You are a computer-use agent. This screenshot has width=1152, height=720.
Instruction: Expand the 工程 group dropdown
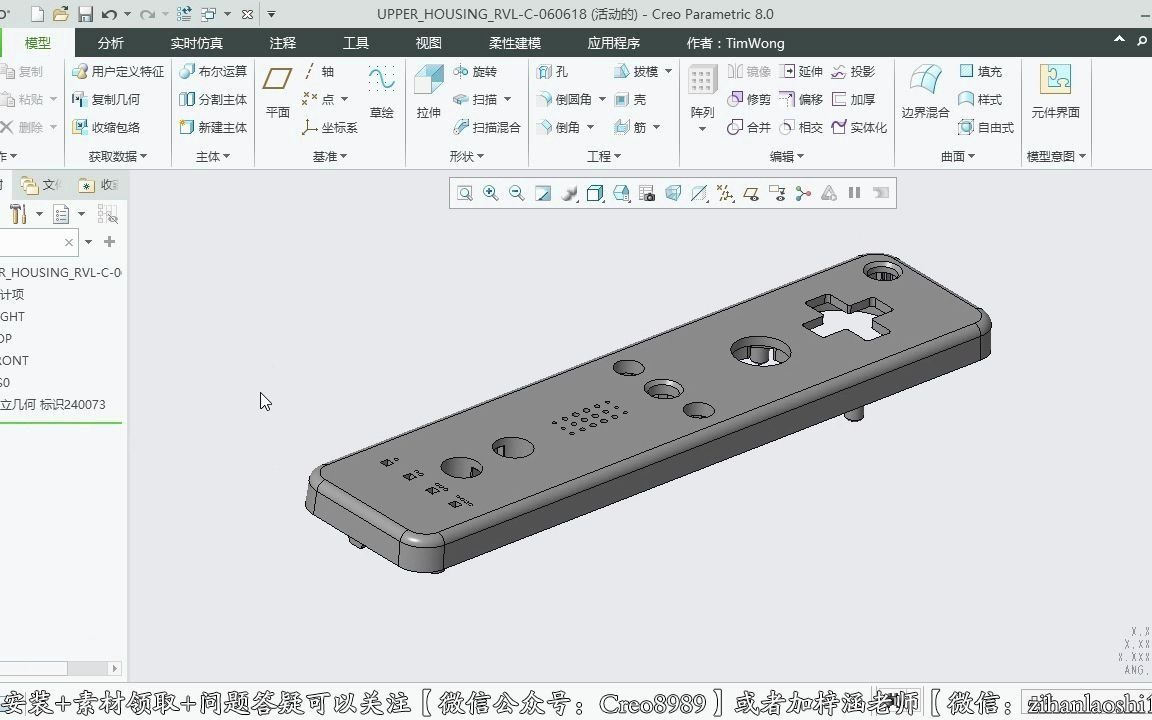[x=604, y=156]
